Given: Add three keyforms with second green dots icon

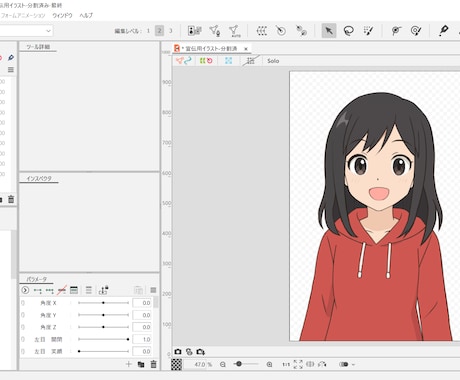Looking at the screenshot, I should pos(50,291).
